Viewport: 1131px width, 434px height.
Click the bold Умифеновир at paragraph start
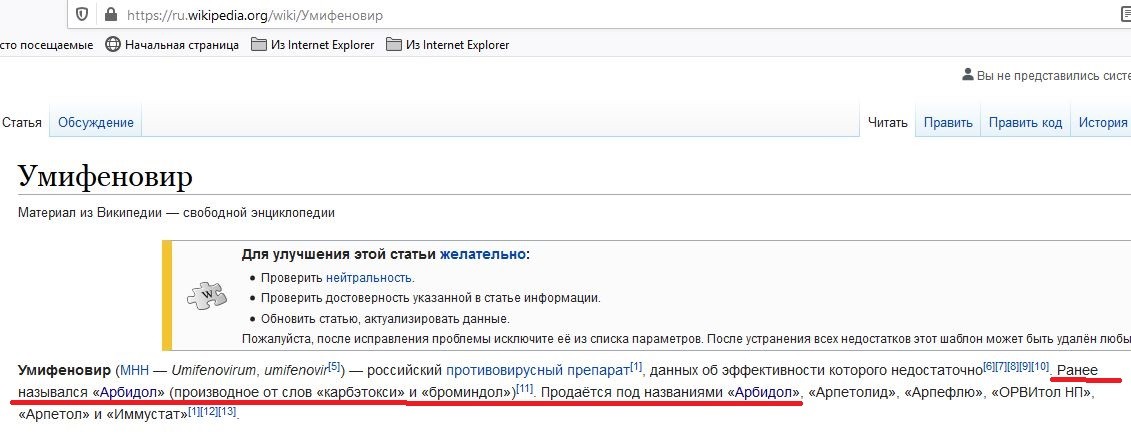63,371
